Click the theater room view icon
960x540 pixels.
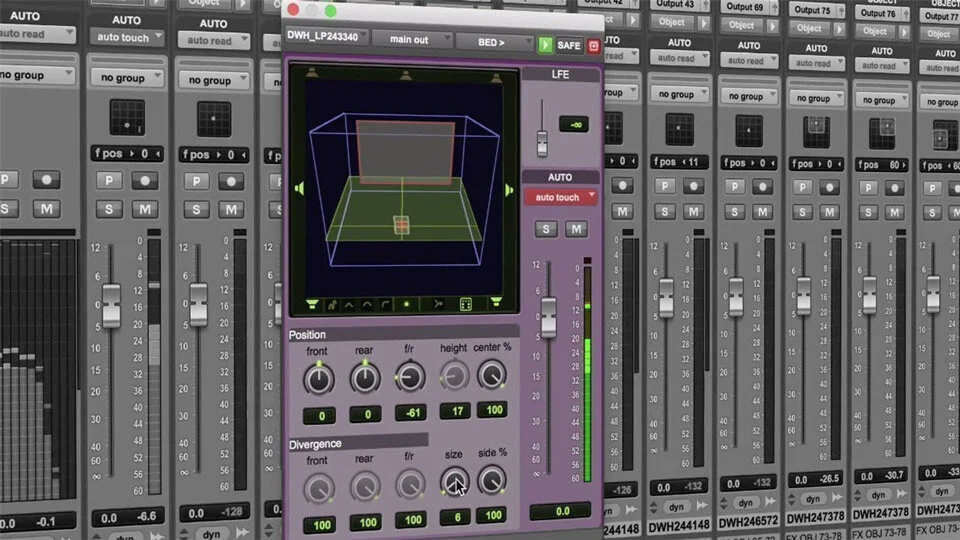[465, 304]
